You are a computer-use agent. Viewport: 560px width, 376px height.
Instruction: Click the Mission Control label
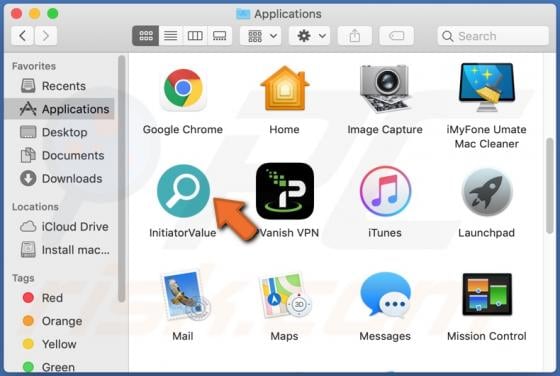(x=487, y=336)
